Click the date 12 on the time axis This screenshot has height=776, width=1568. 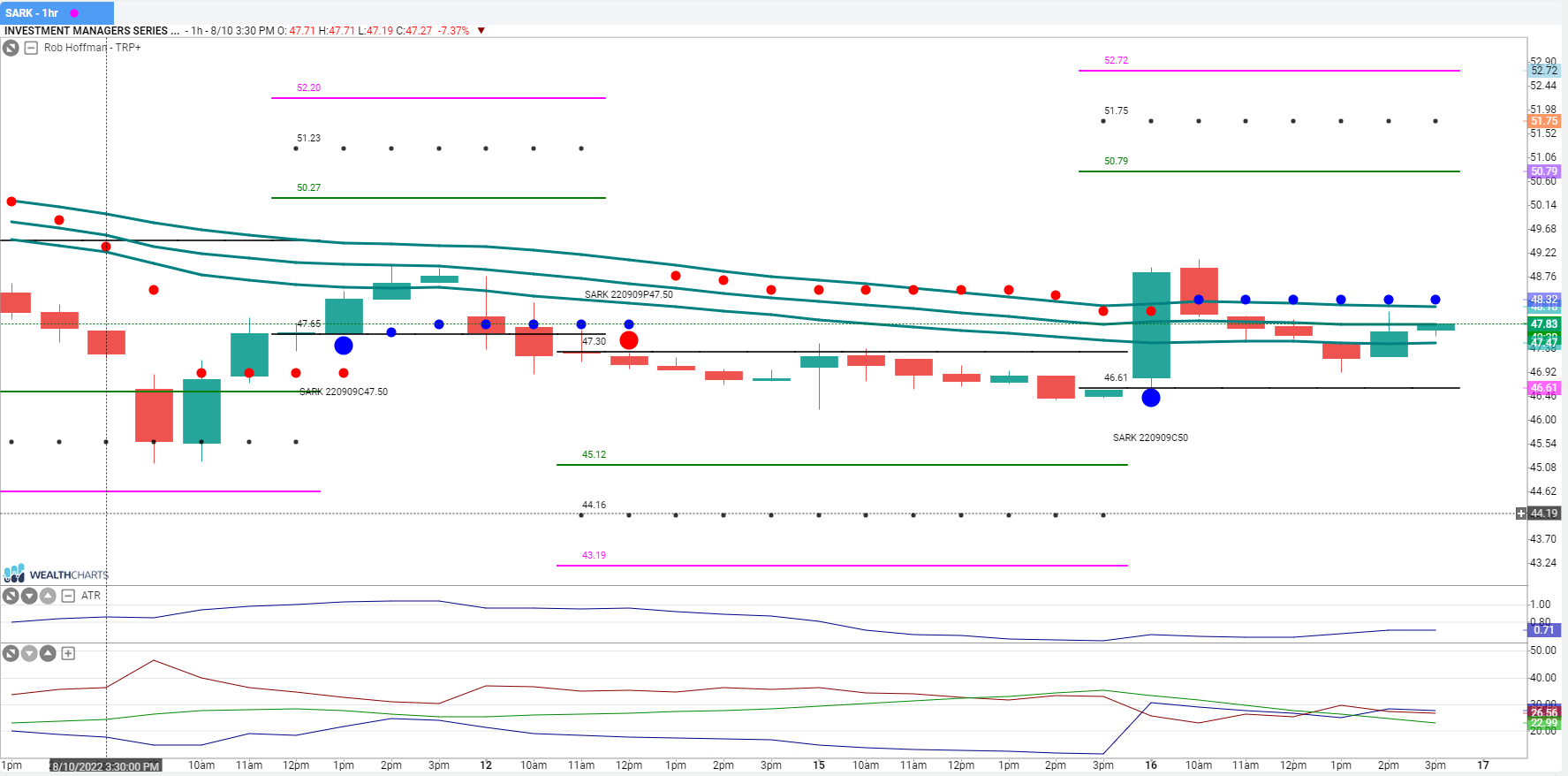486,765
